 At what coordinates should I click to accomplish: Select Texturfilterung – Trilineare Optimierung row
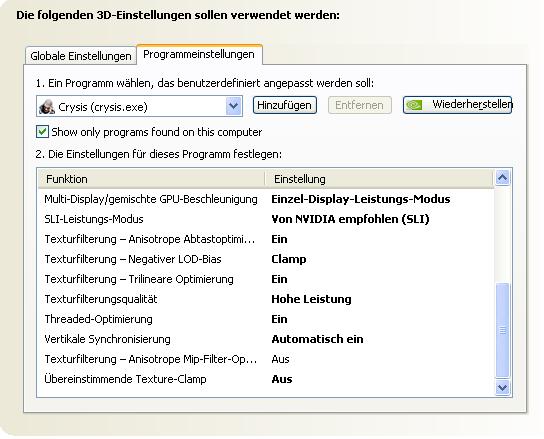pyautogui.click(x=266, y=279)
